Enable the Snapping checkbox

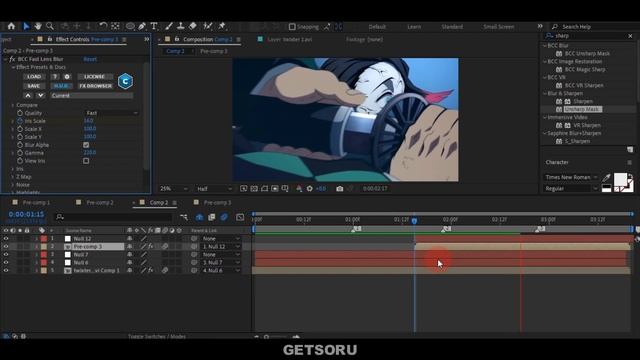(x=292, y=27)
